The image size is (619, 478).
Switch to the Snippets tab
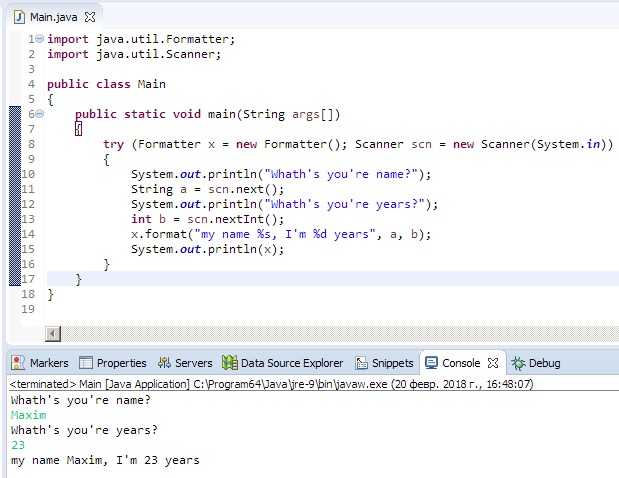point(384,363)
